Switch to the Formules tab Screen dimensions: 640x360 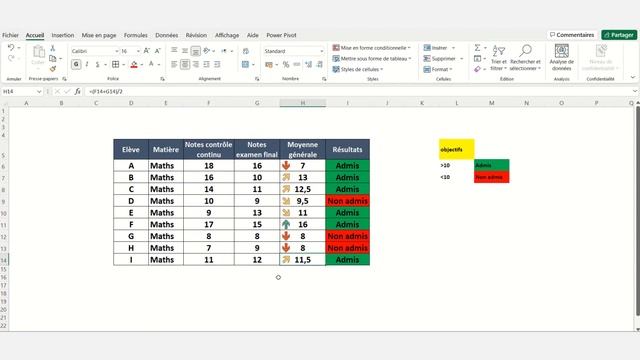click(x=136, y=35)
